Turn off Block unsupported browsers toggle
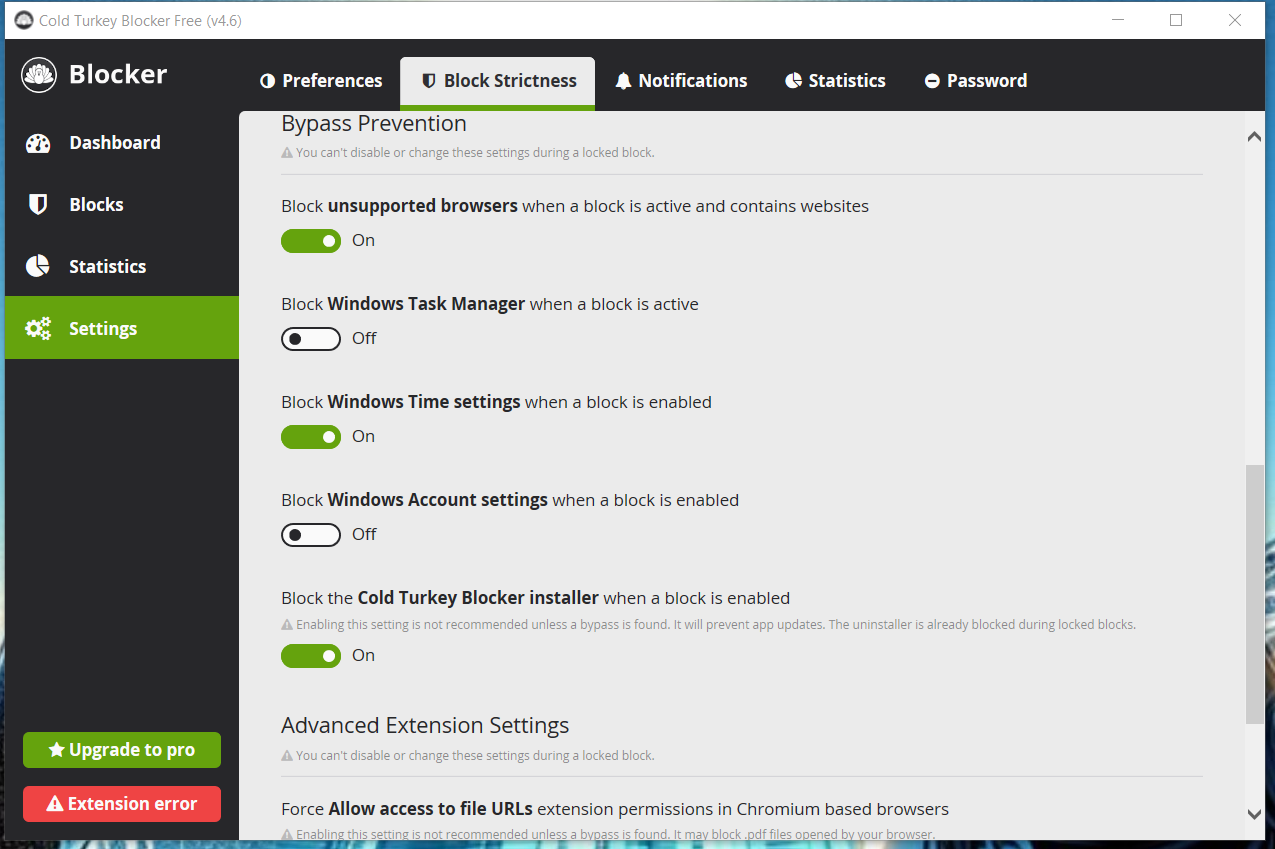 [x=311, y=241]
